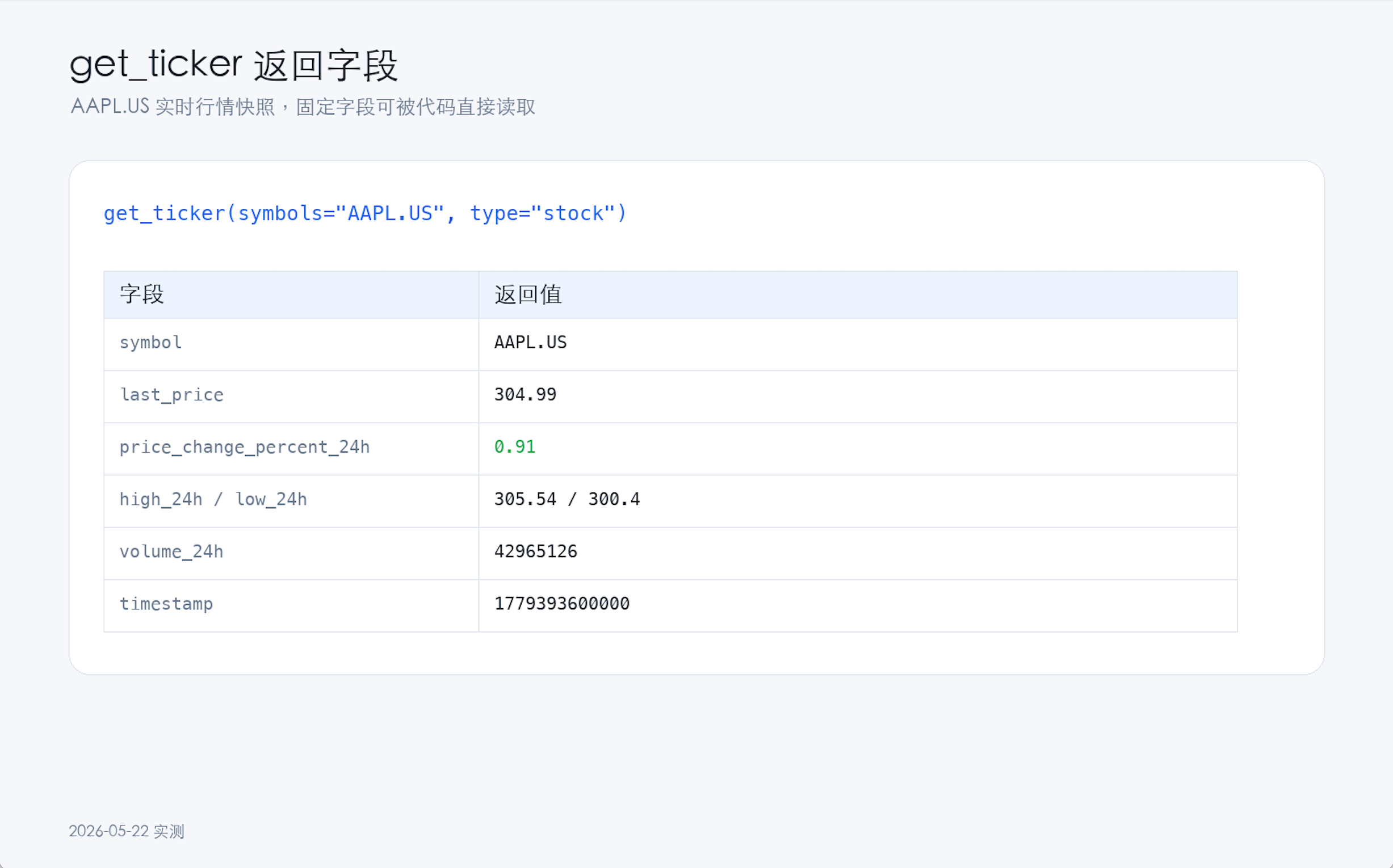
Task: Click the '返回值' column header
Action: click(858, 294)
